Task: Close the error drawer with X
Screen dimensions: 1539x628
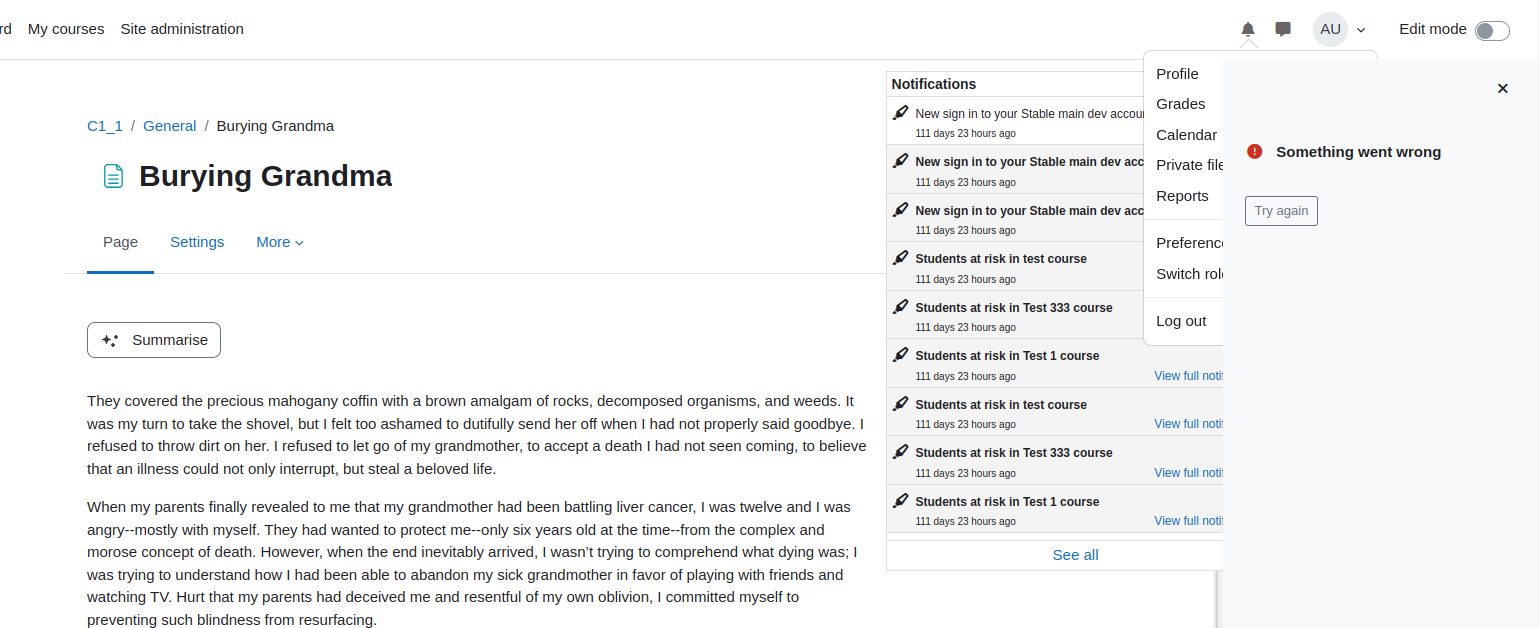Action: 1502,88
